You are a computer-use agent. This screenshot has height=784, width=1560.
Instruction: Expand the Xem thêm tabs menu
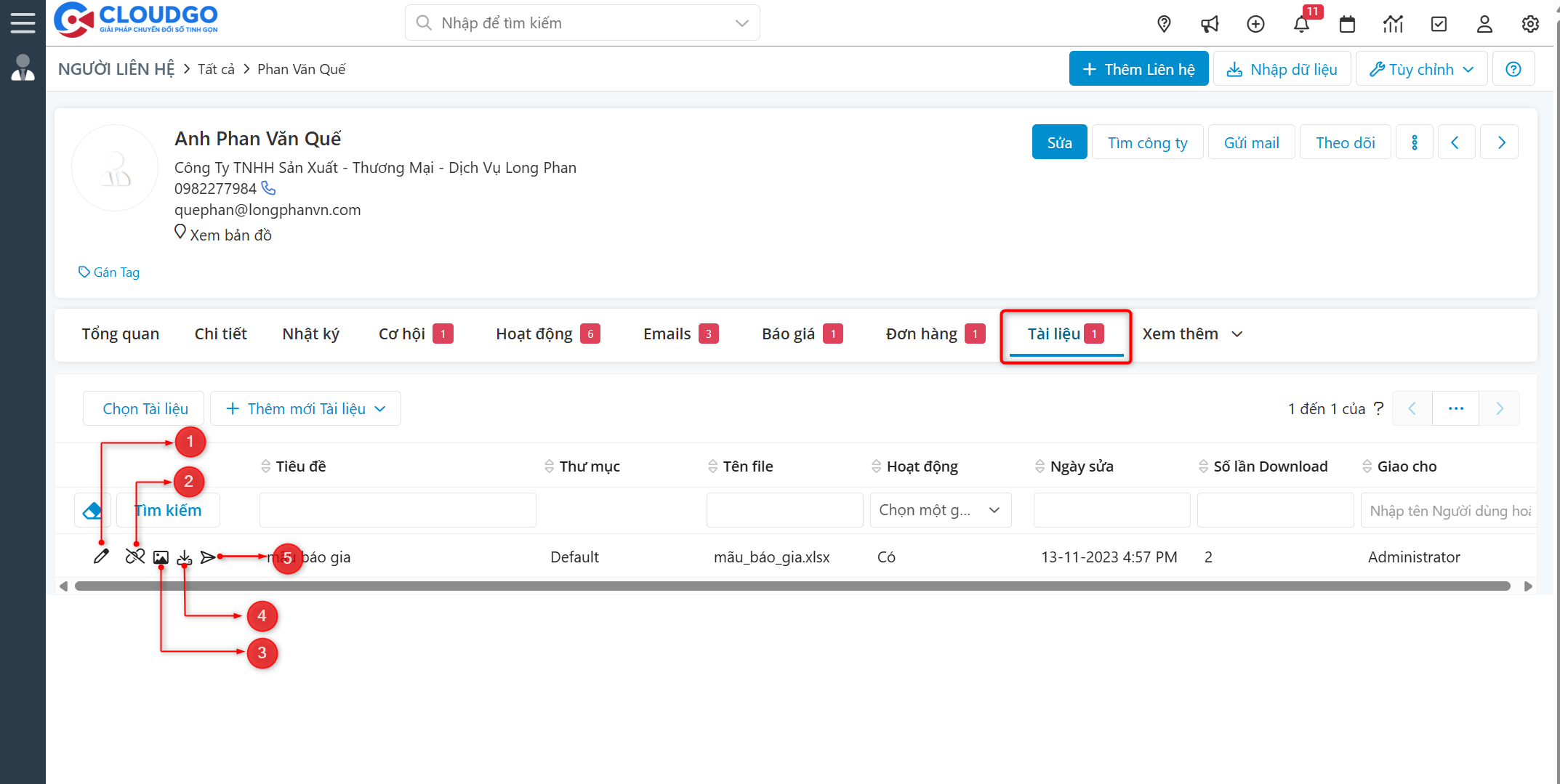(1192, 334)
